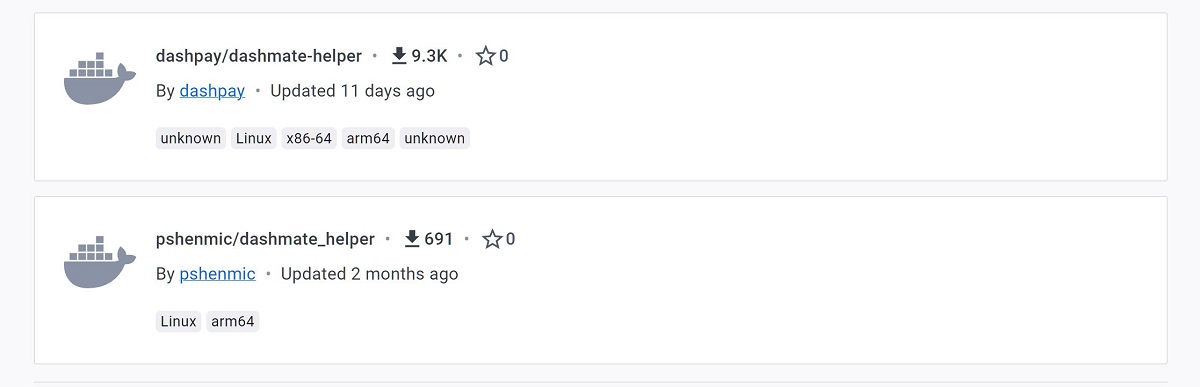Click the arm64 tag on pshenmic card
The width and height of the screenshot is (1200, 387).
pyautogui.click(x=232, y=321)
